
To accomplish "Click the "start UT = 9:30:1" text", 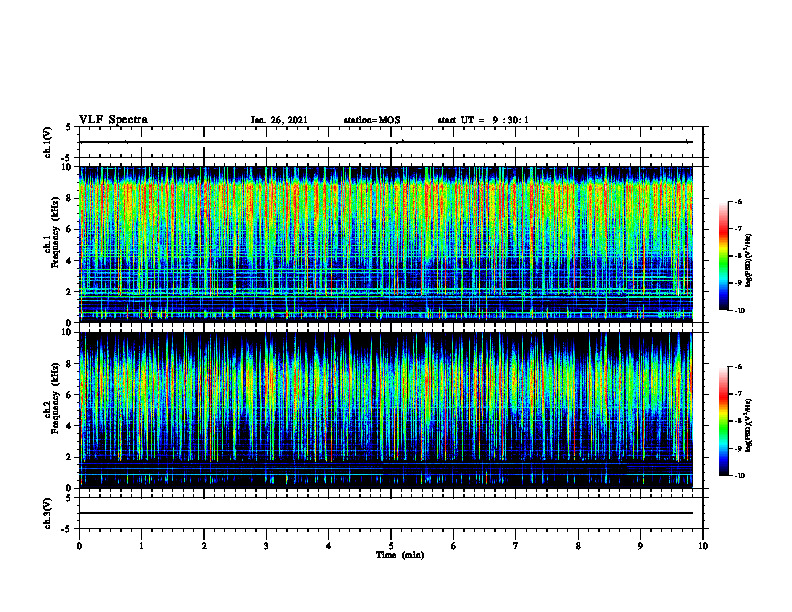I will (483, 120).
